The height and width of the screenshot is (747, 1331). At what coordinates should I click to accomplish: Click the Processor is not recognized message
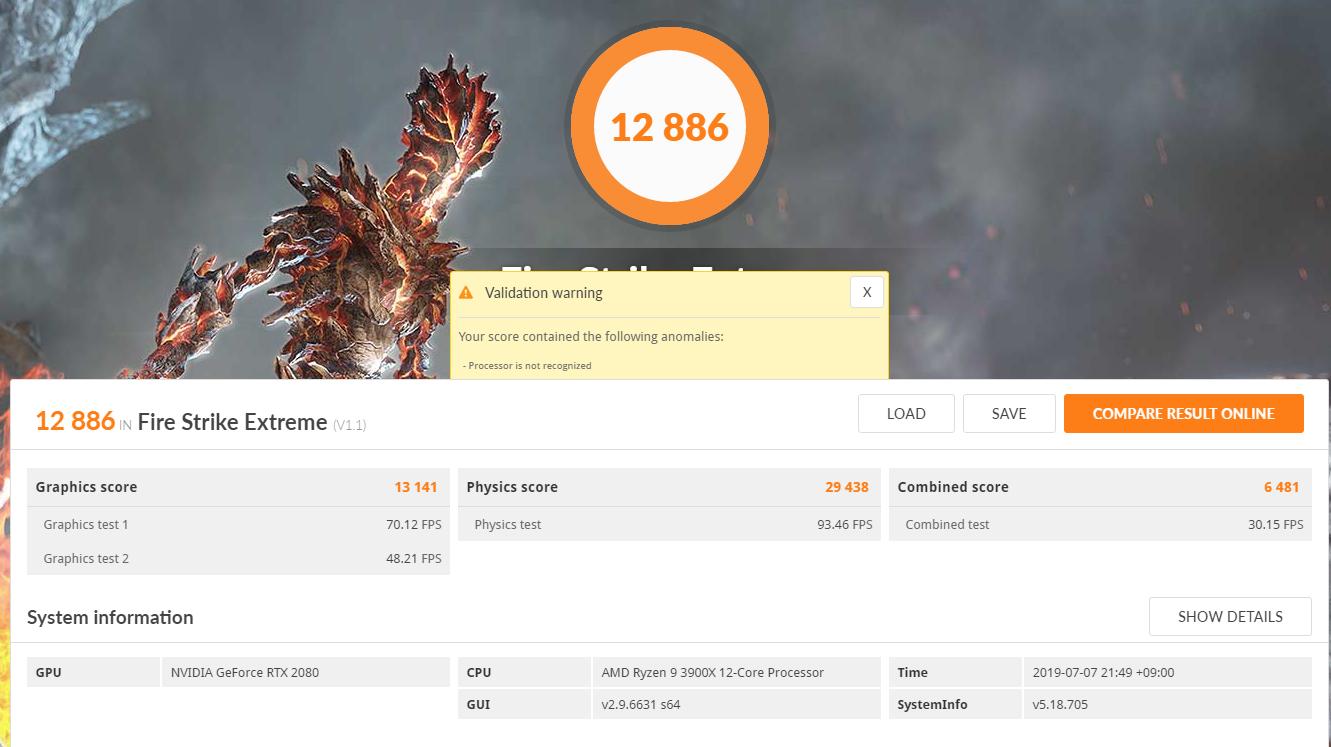[527, 365]
